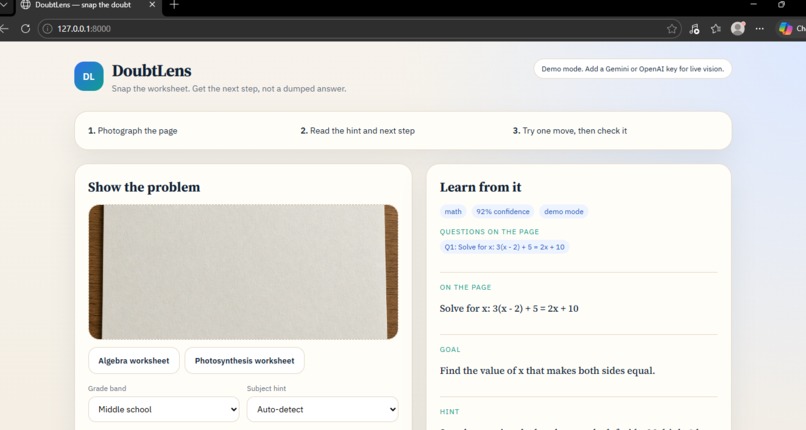Click the QUESTIONS ON THE PAGE label

click(x=489, y=232)
